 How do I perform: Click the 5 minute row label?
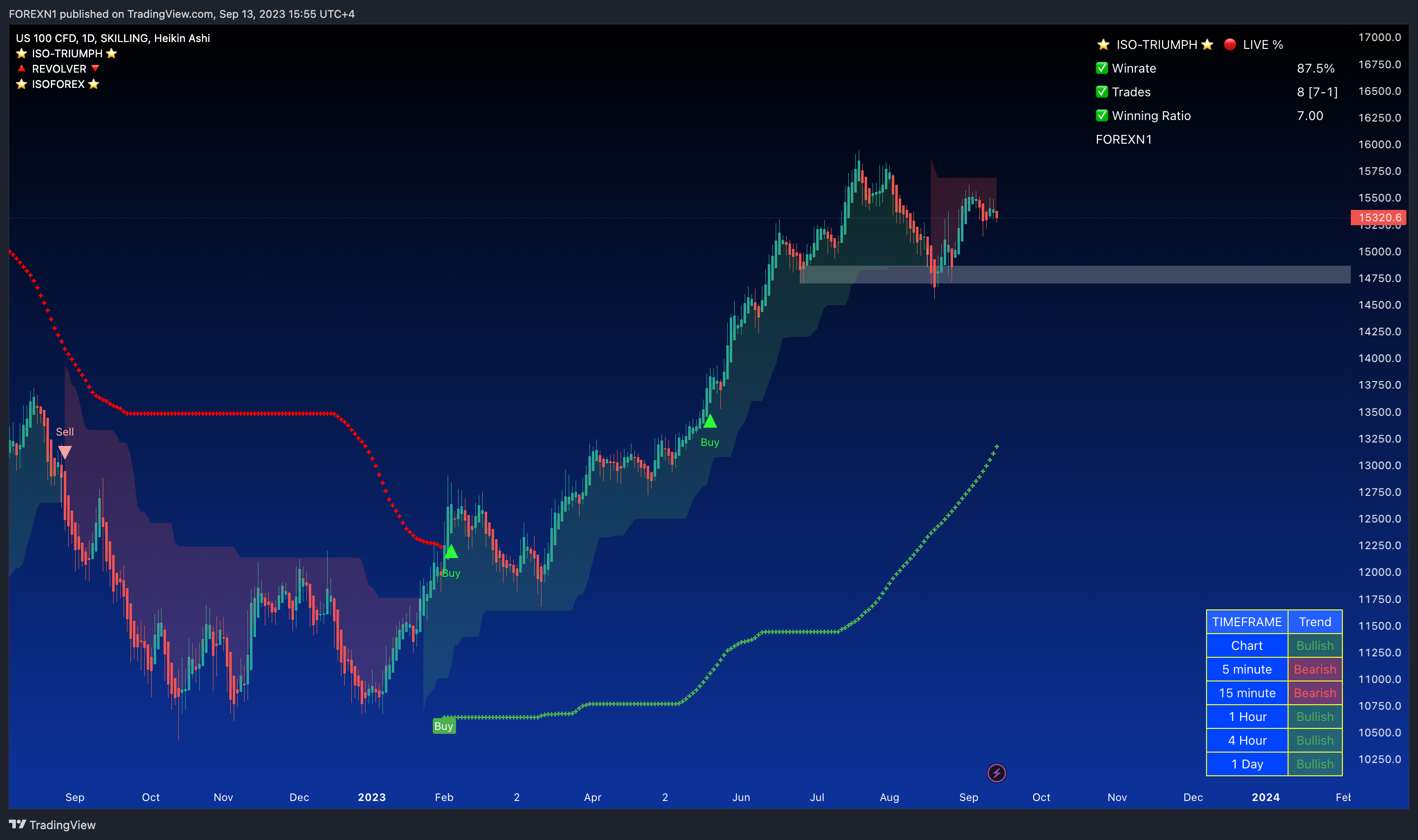coord(1247,669)
